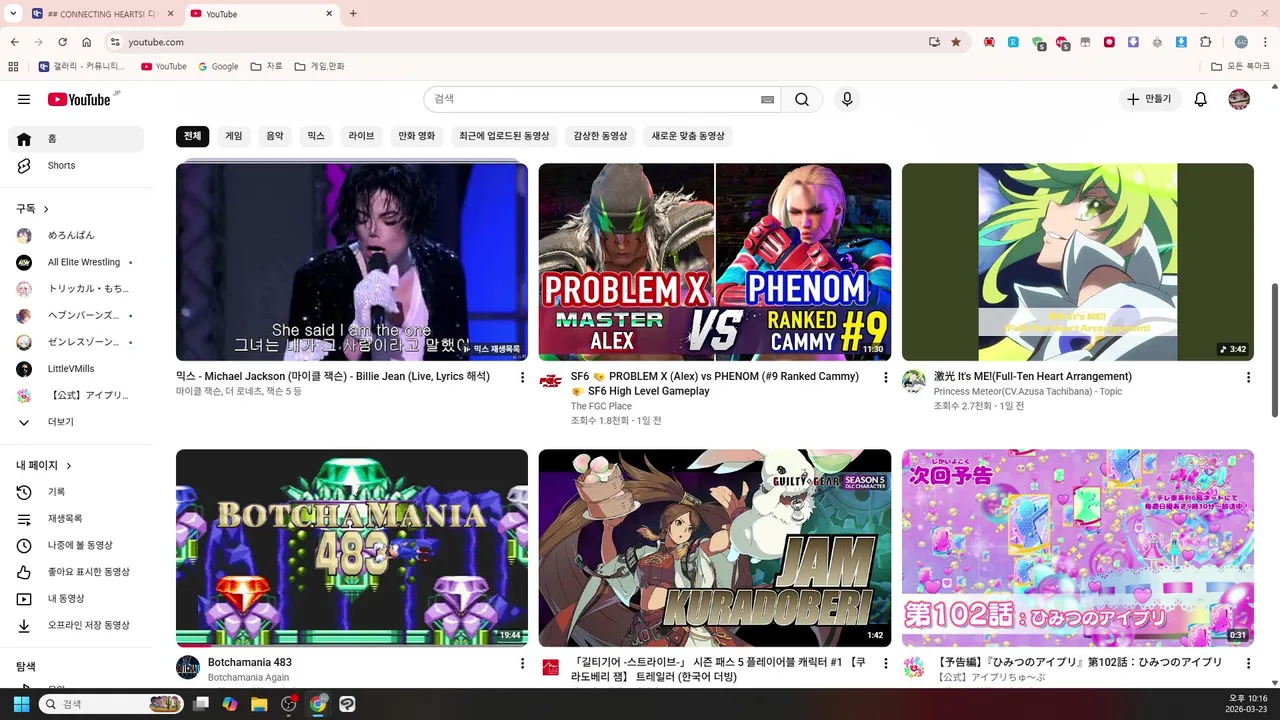Select the 라이브 filter chip
This screenshot has height=720, width=1280.
tap(361, 136)
